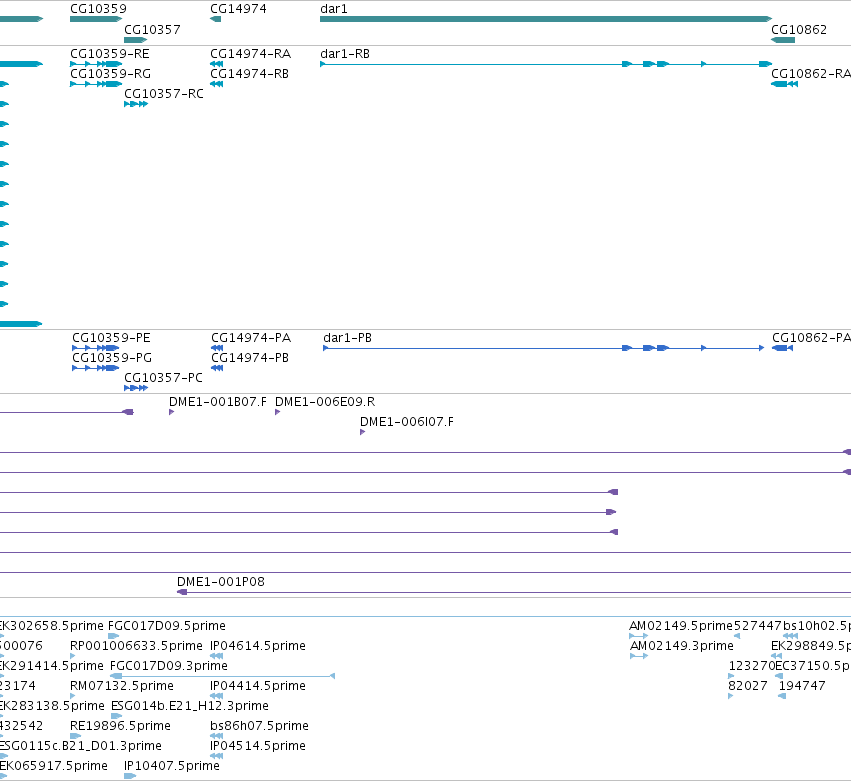
Task: Click the DME1-001B07.F feature label
Action: click(218, 402)
